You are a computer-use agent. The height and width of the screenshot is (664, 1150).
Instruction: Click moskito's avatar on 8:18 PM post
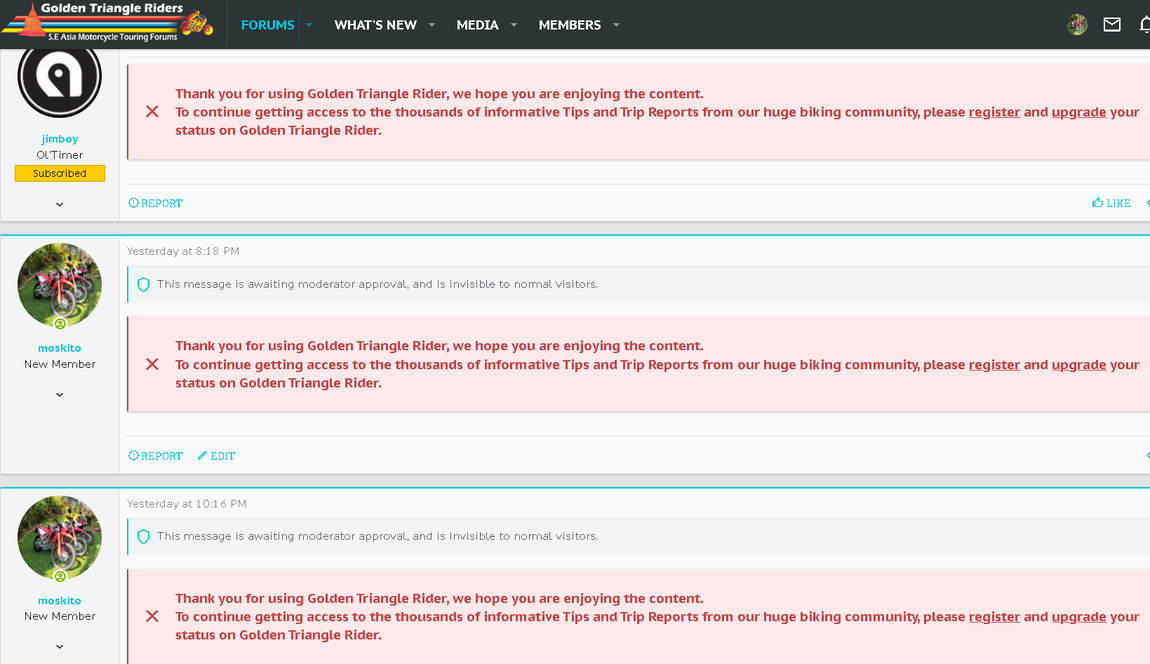click(x=60, y=284)
